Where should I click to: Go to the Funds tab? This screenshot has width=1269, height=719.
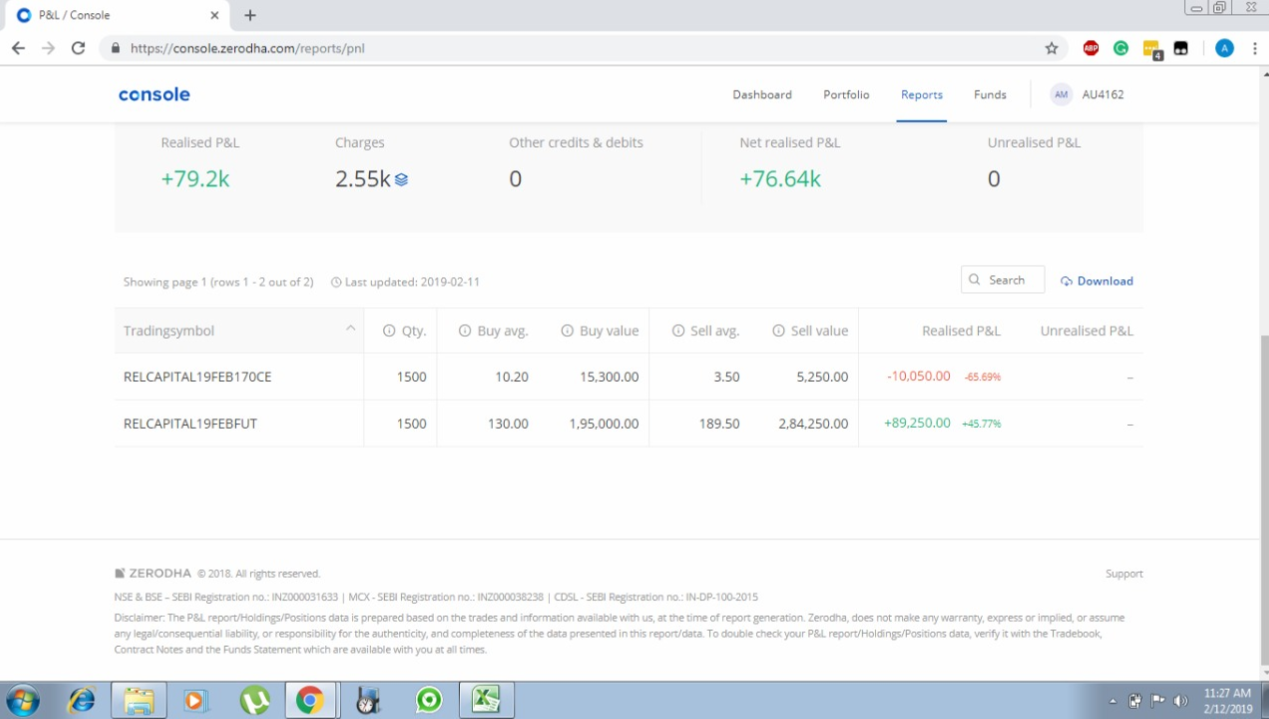pos(990,94)
